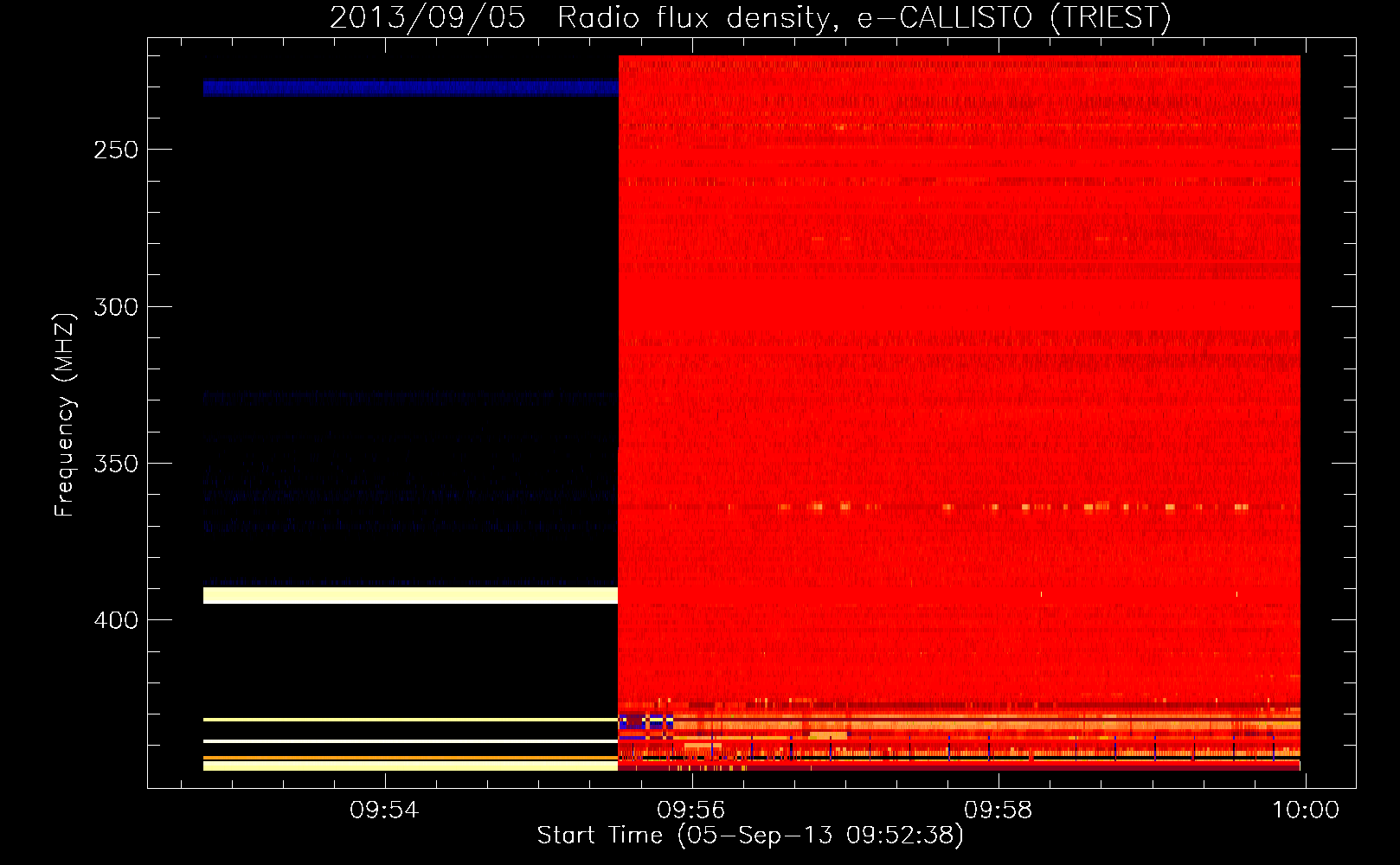Select the 250 frequency axis label
This screenshot has width=1400, height=865.
click(x=116, y=150)
